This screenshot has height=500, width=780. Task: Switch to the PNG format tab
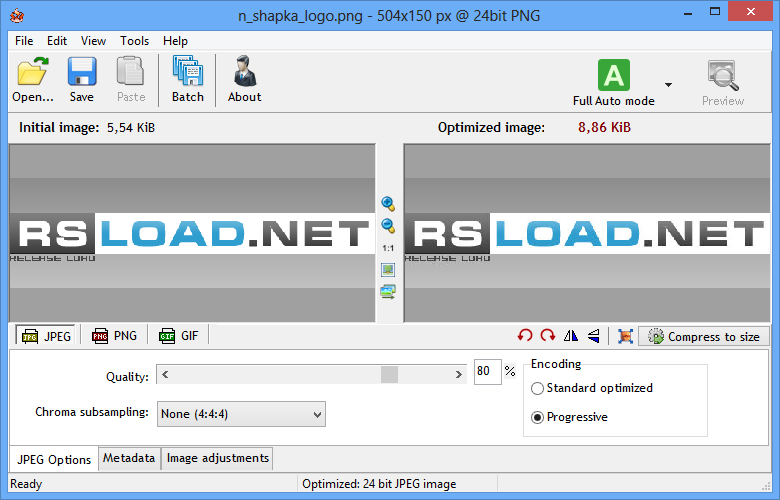pos(115,336)
